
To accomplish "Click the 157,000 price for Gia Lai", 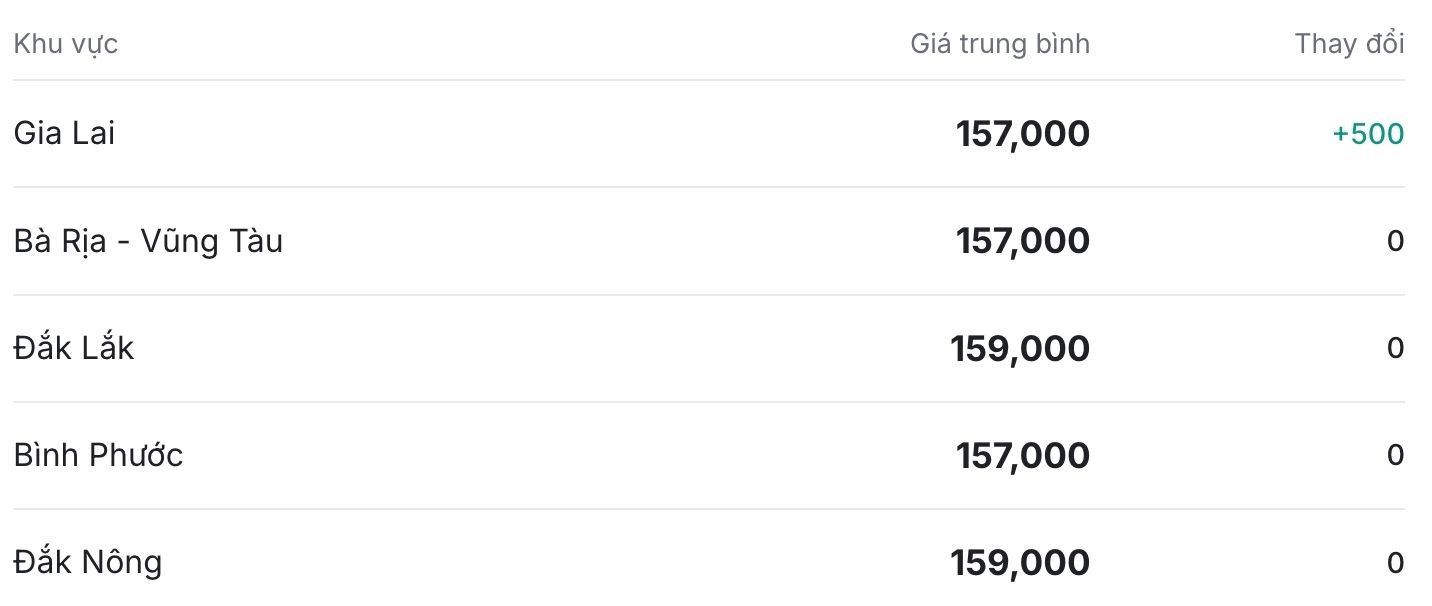I will coord(1023,134).
